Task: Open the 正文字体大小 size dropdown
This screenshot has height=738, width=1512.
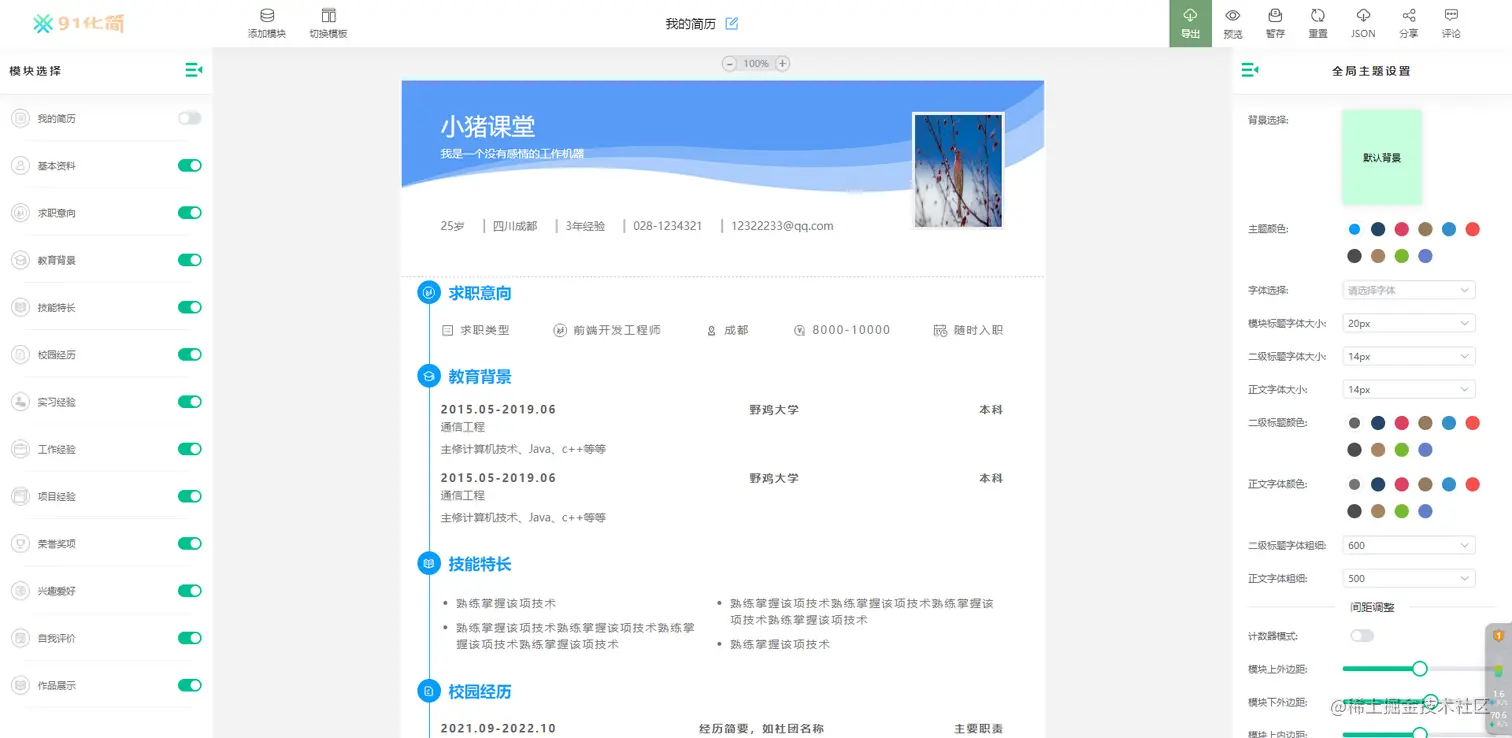Action: (1409, 389)
